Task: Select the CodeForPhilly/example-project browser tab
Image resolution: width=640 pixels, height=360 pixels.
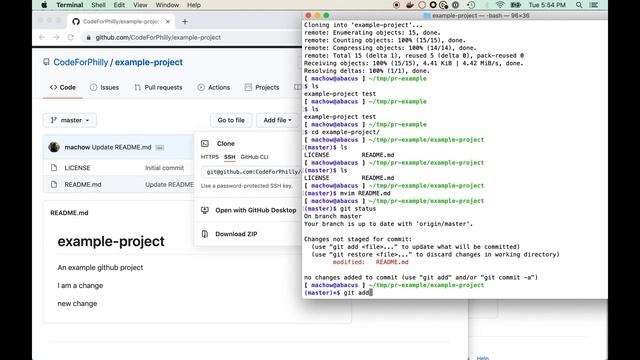Action: tap(121, 21)
